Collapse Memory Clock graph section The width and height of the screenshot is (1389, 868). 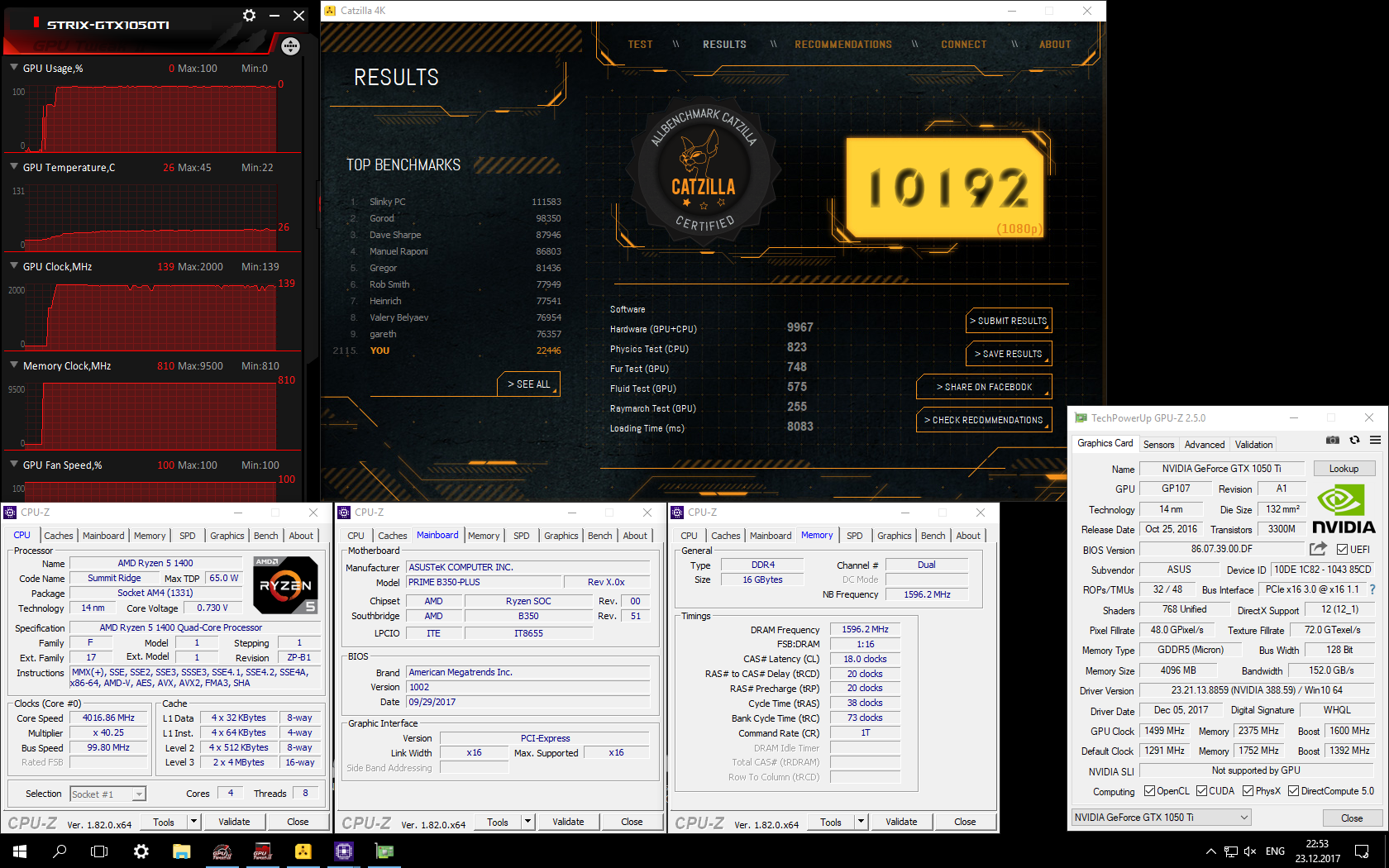(14, 365)
